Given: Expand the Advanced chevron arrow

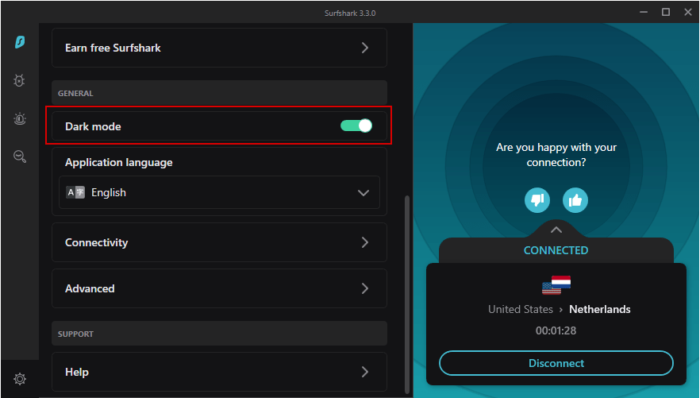Looking at the screenshot, I should tap(365, 288).
